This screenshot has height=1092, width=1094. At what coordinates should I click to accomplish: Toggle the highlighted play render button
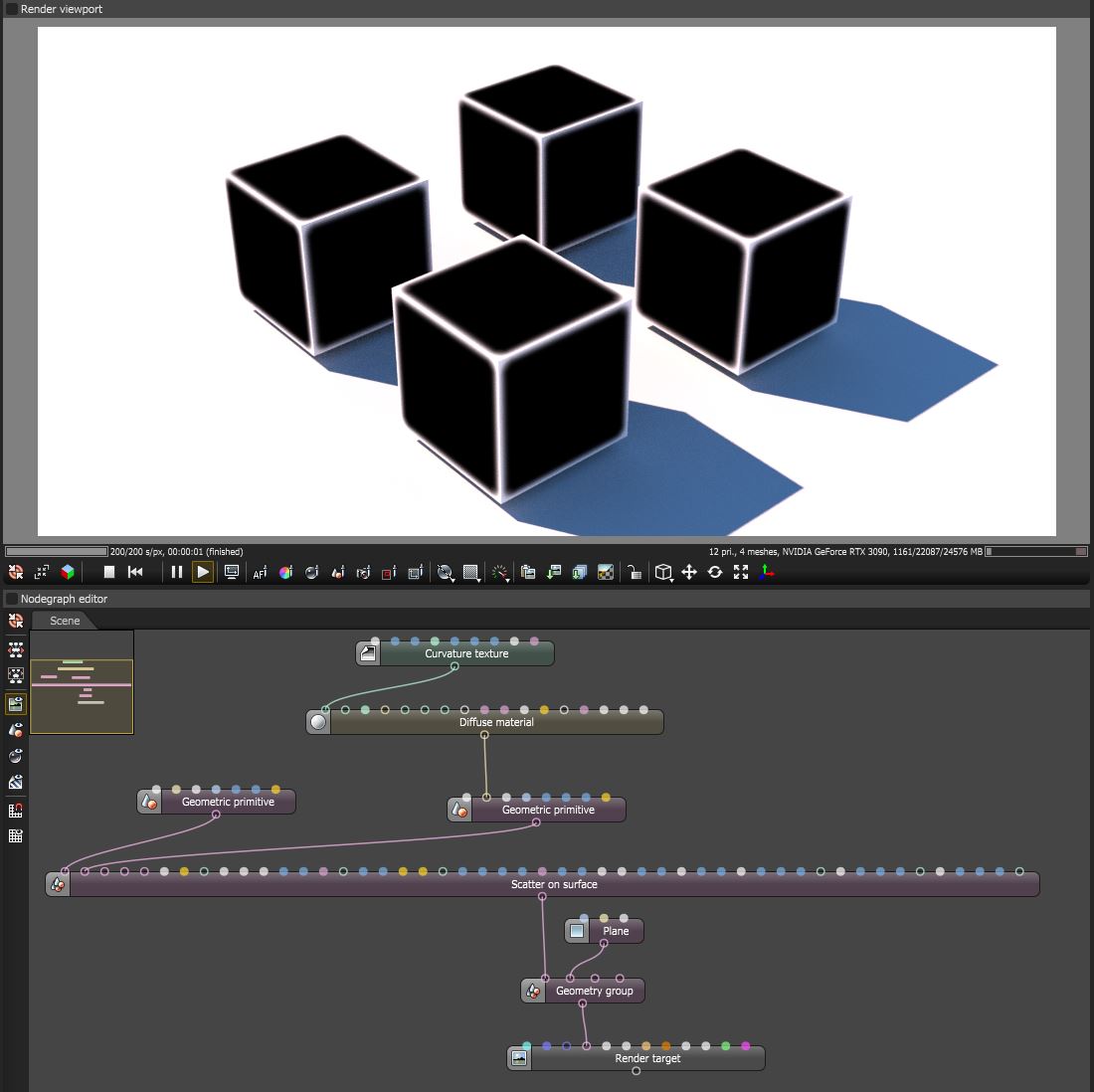[203, 572]
